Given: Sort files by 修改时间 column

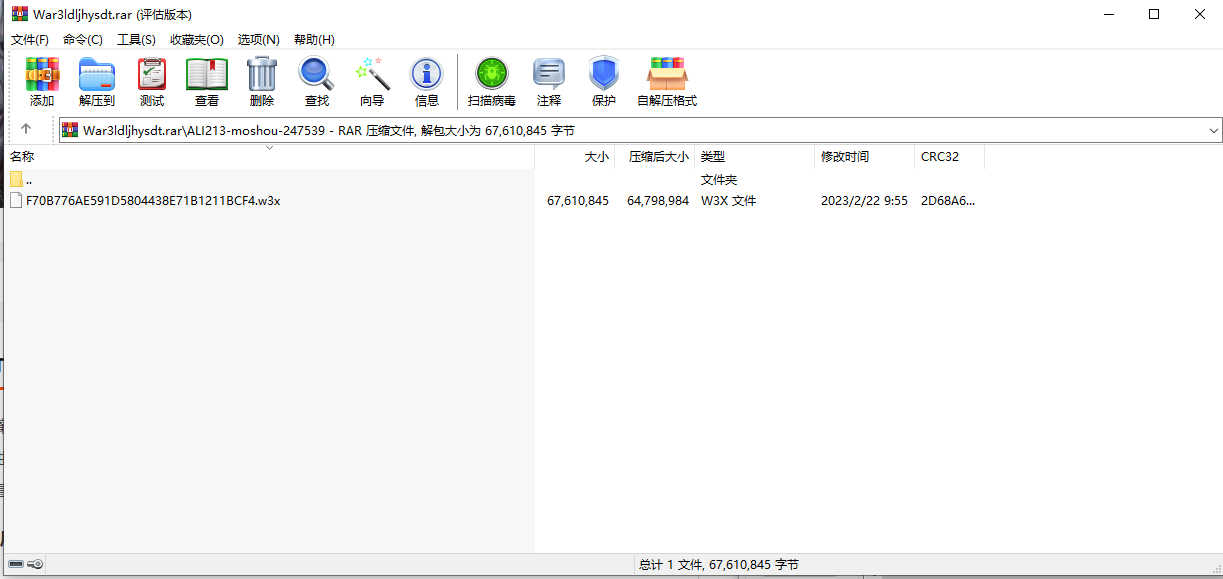Looking at the screenshot, I should tap(845, 157).
